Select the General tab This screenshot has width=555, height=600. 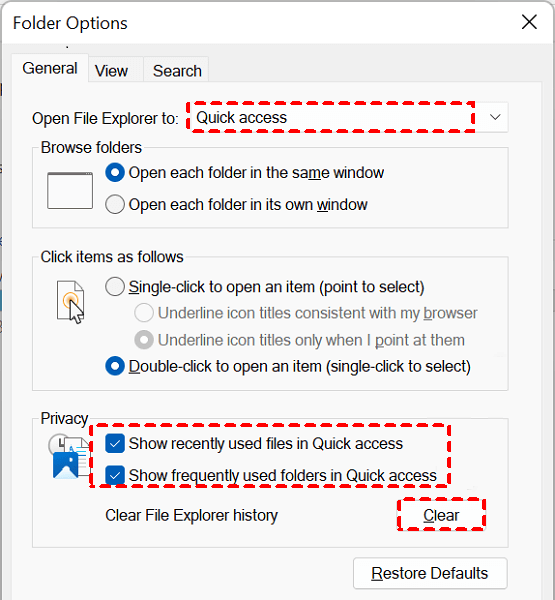tap(50, 68)
